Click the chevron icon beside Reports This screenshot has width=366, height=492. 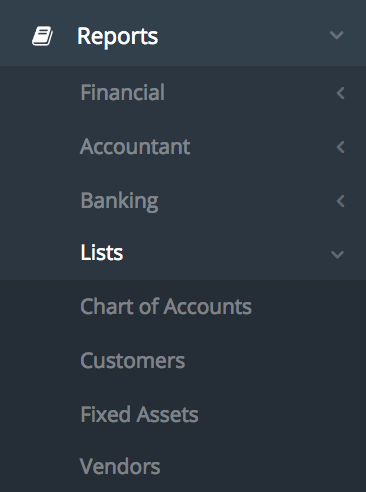pyautogui.click(x=337, y=35)
